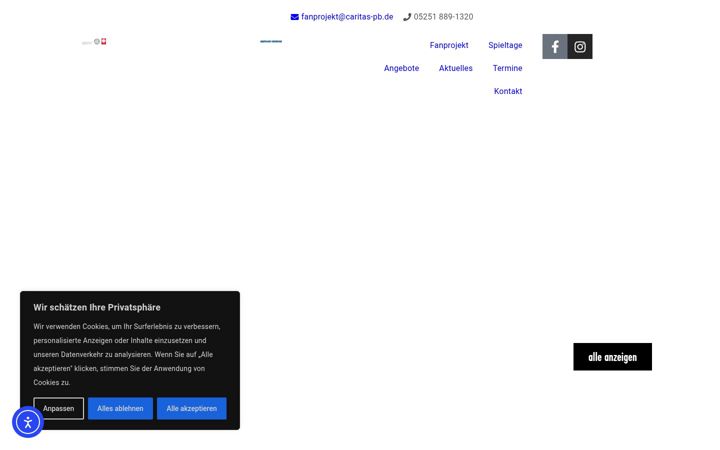This screenshot has height=450, width=720.
Task: Click the small site logo at top left
Action: 94,42
